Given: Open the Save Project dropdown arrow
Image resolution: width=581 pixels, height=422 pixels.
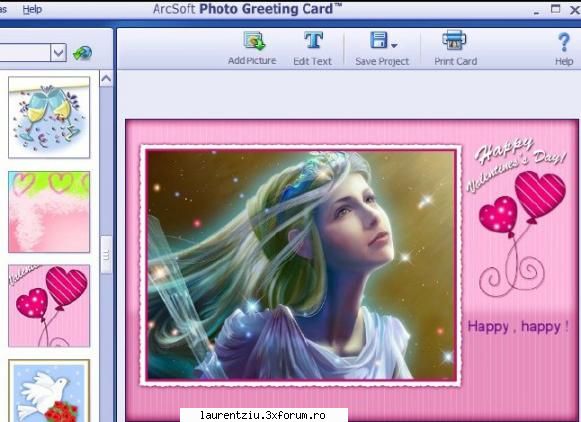Looking at the screenshot, I should [394, 45].
